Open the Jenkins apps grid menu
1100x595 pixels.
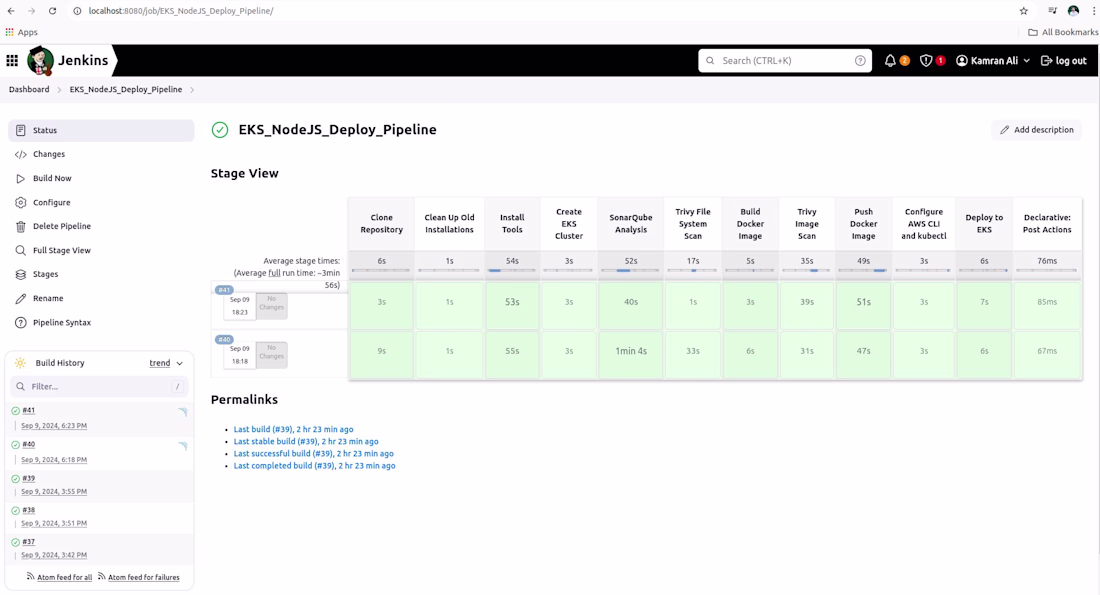pos(12,60)
